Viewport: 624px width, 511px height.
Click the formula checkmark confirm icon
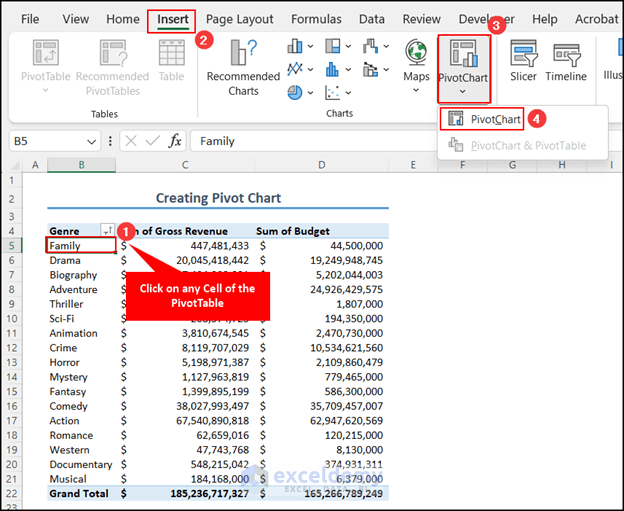pyautogui.click(x=153, y=141)
